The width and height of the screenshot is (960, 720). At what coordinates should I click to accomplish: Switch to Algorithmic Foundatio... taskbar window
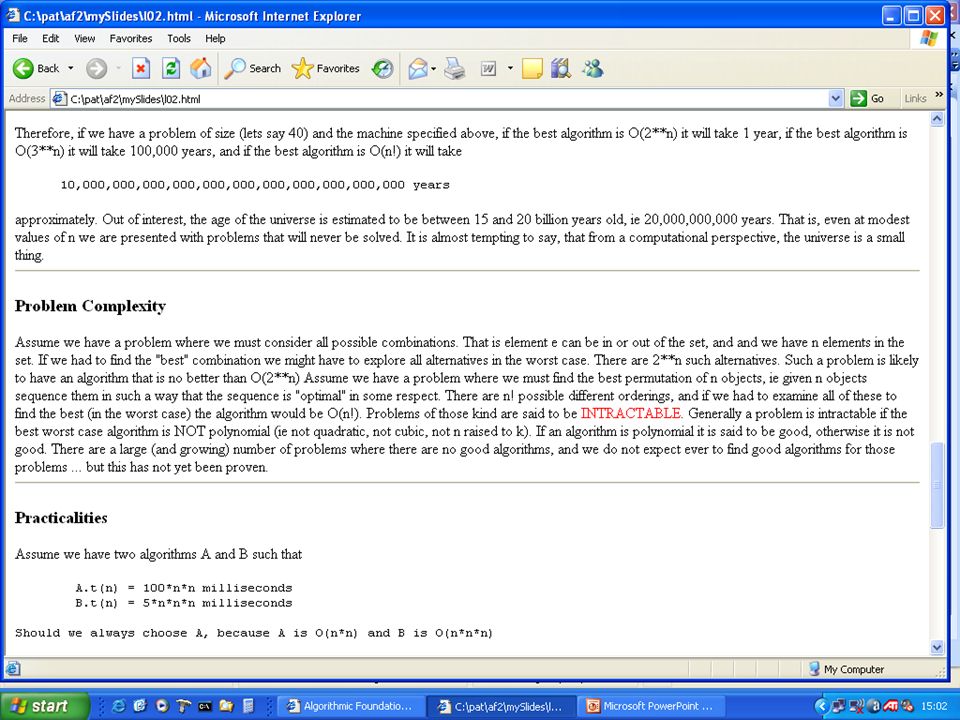pyautogui.click(x=350, y=706)
